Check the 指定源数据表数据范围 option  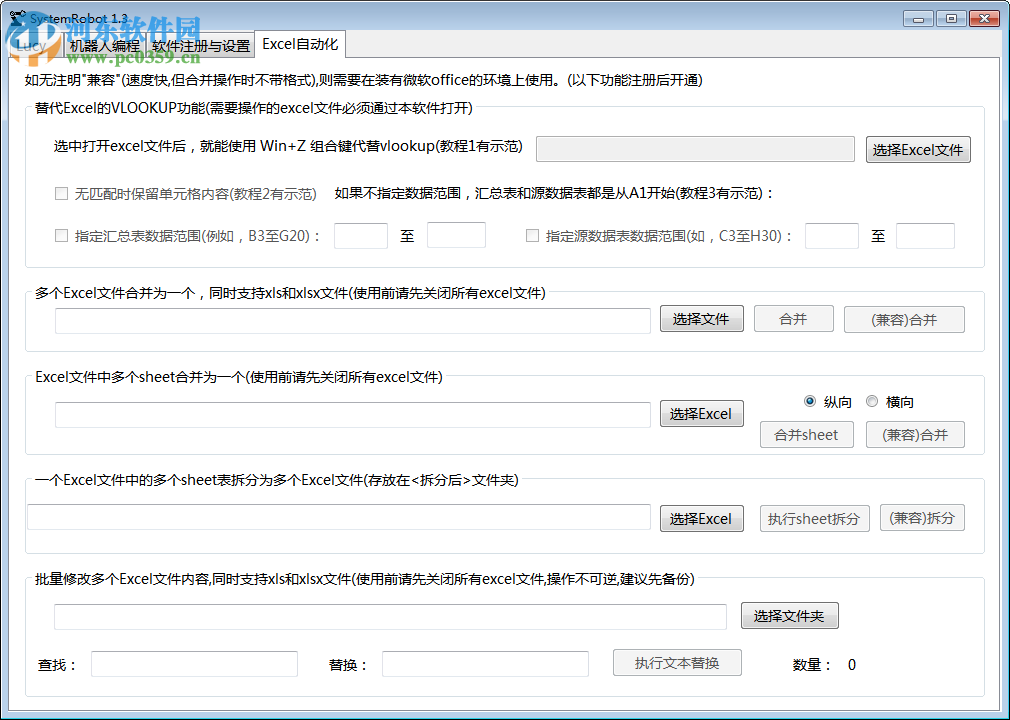pyautogui.click(x=531, y=236)
